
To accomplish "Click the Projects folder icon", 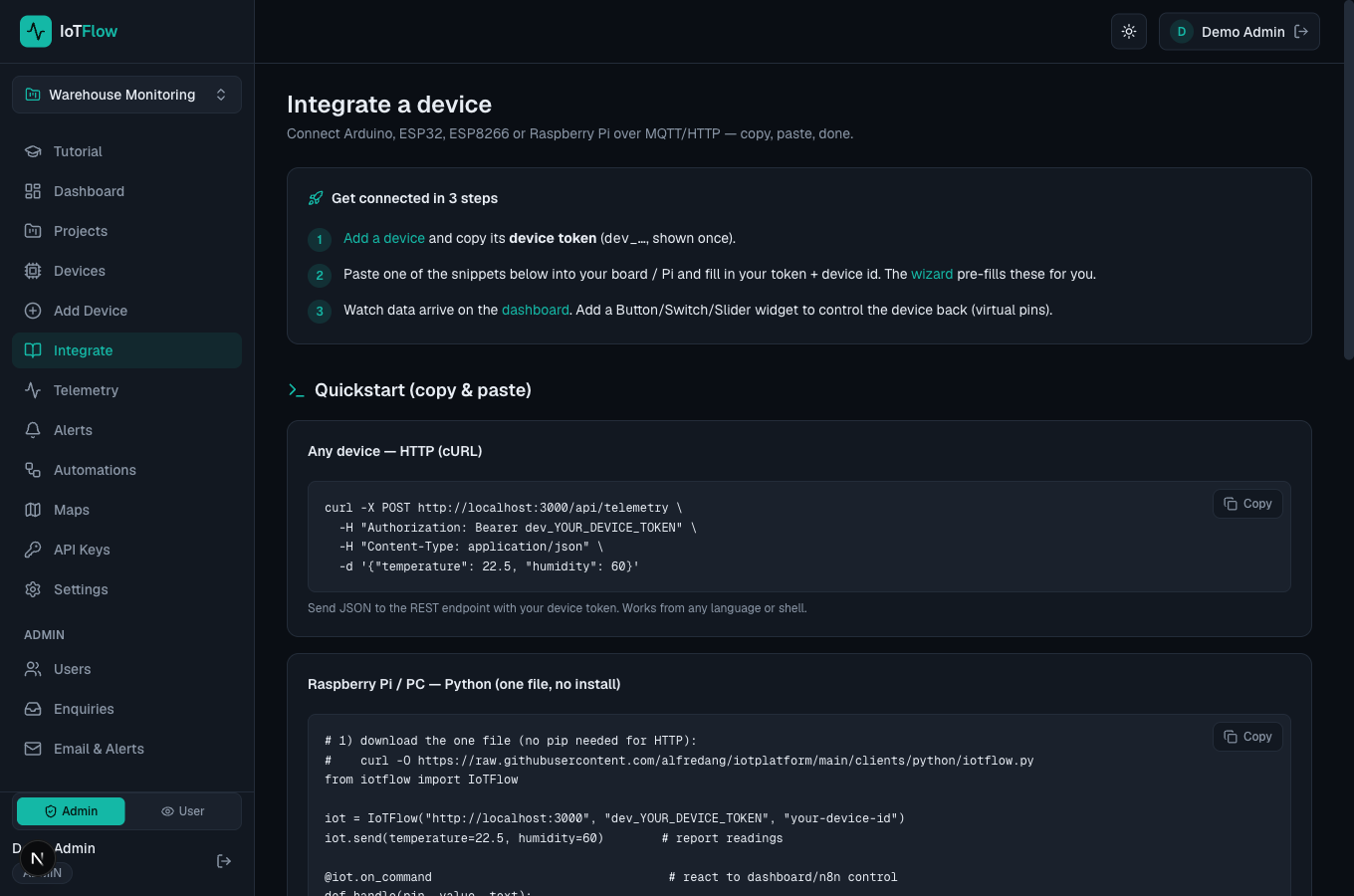I will tap(33, 231).
